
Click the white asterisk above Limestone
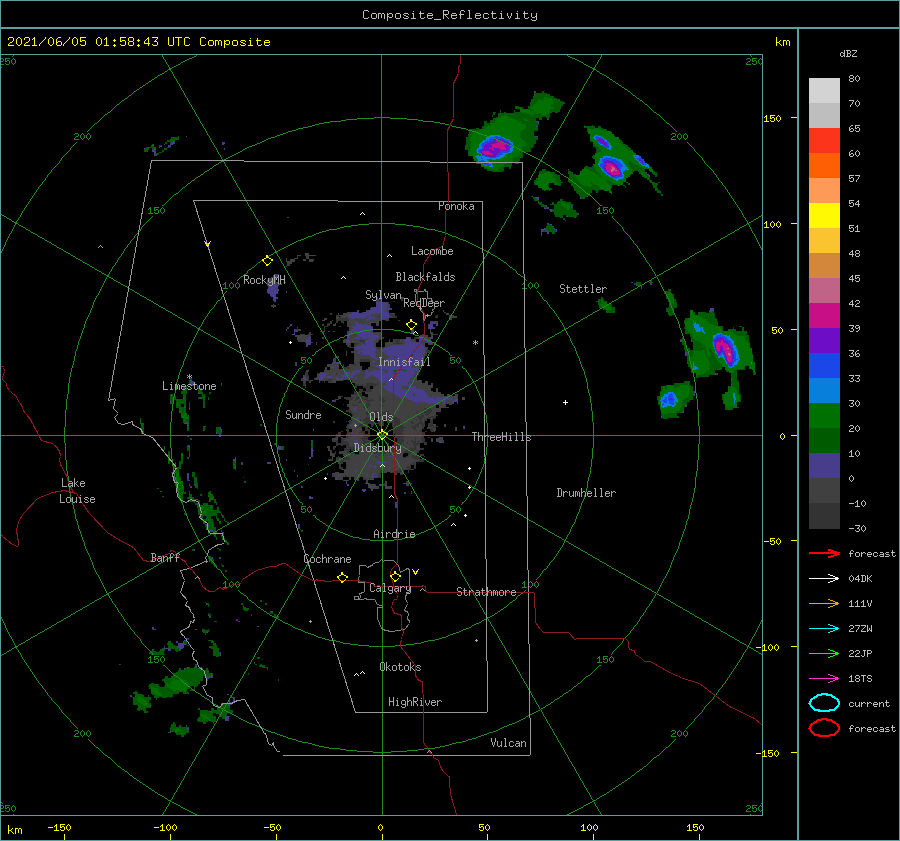pos(189,377)
